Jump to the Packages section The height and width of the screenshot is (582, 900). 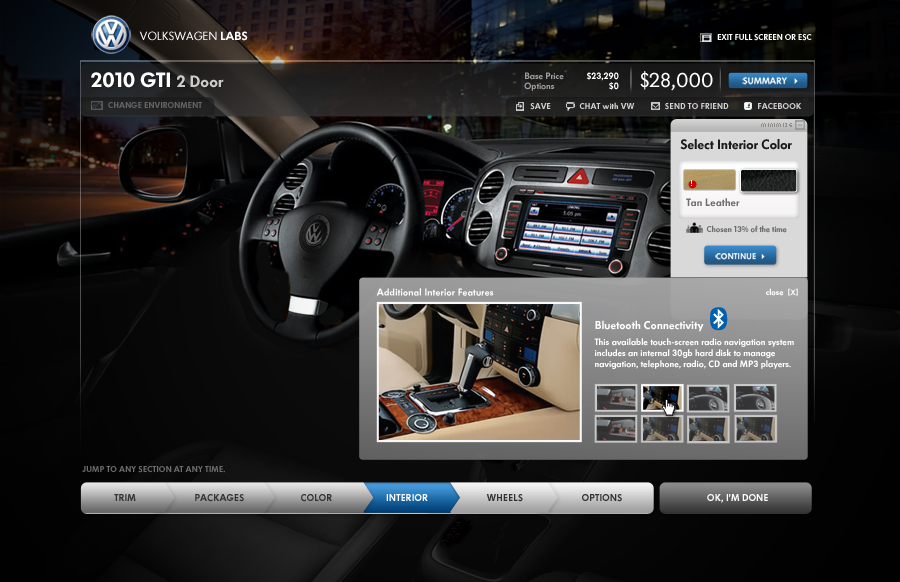coord(219,498)
